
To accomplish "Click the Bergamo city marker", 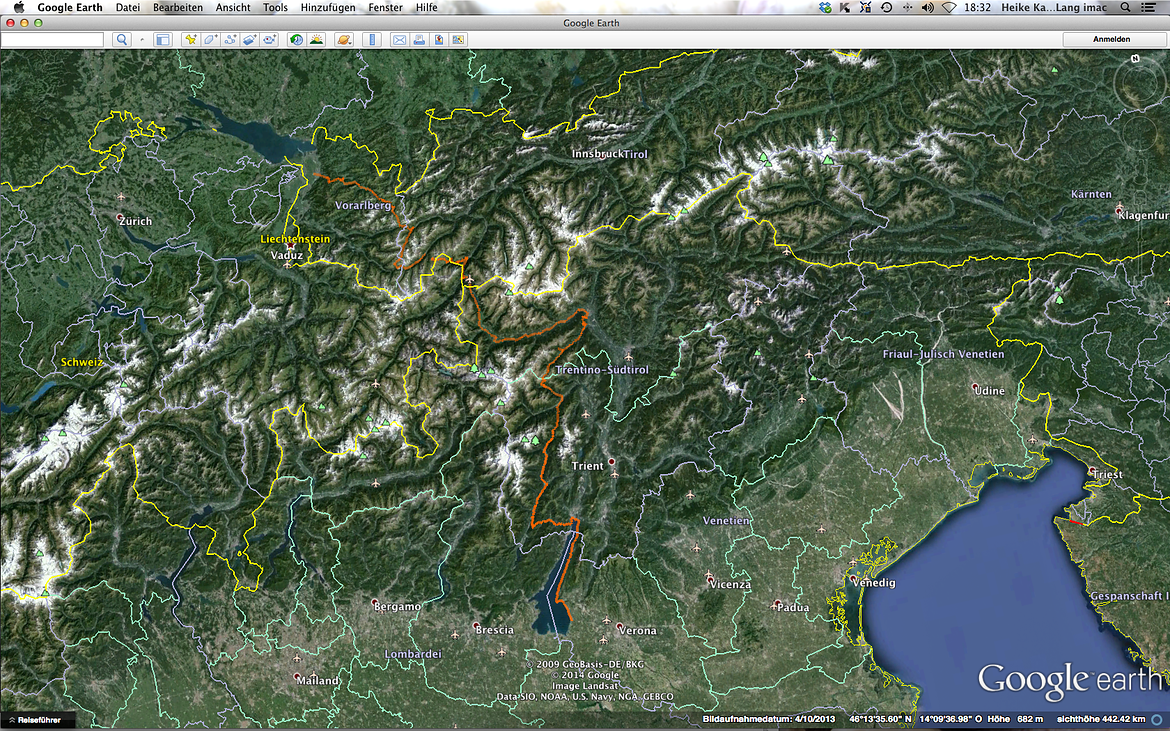I will coord(375,603).
